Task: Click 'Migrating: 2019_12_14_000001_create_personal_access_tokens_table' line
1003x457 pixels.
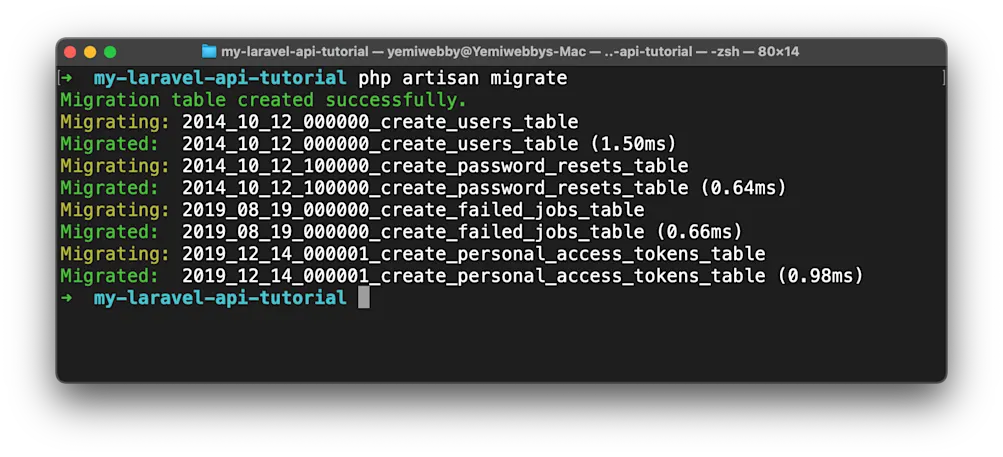Action: 413,254
